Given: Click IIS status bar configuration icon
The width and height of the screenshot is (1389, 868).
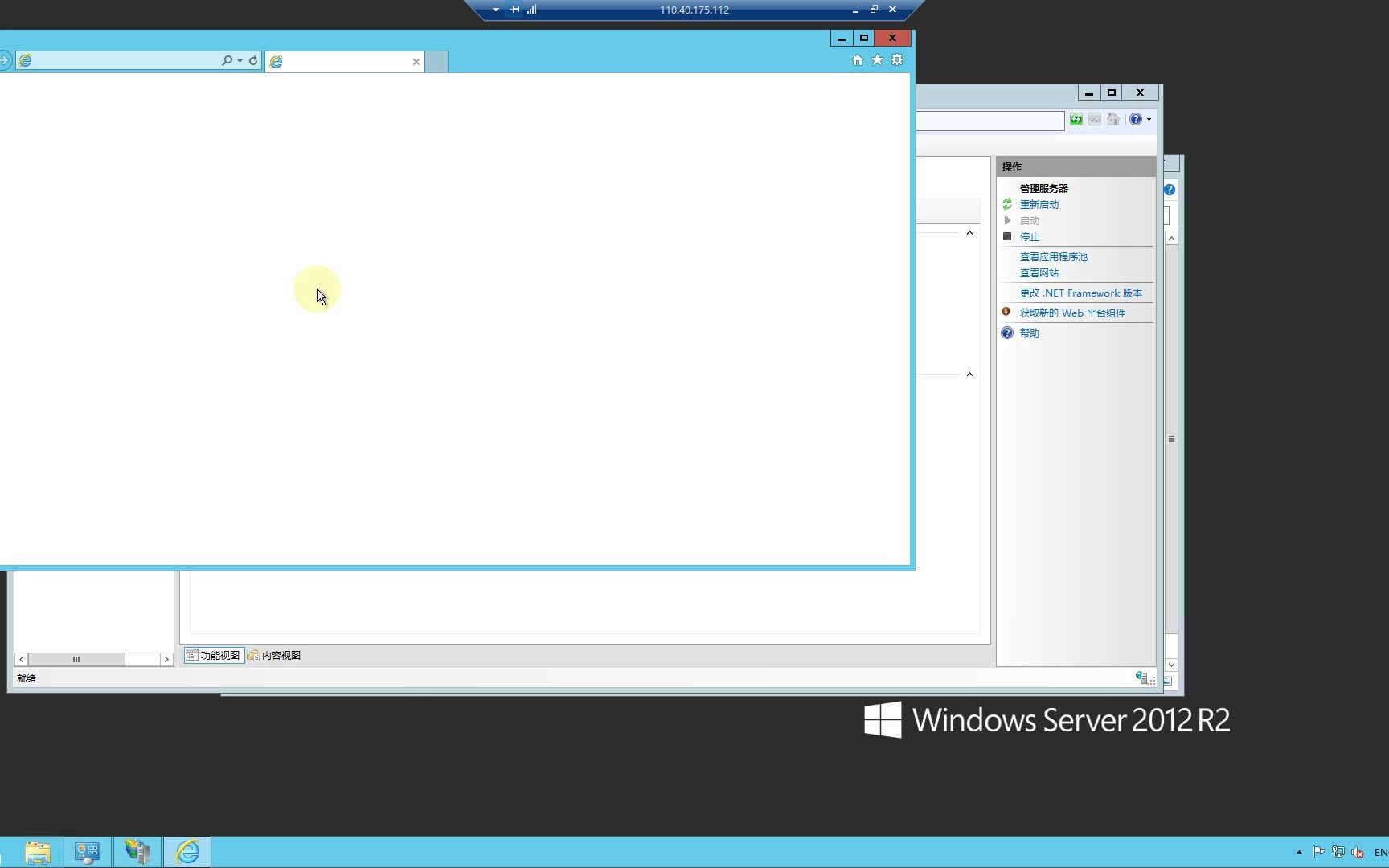Looking at the screenshot, I should [x=1141, y=678].
